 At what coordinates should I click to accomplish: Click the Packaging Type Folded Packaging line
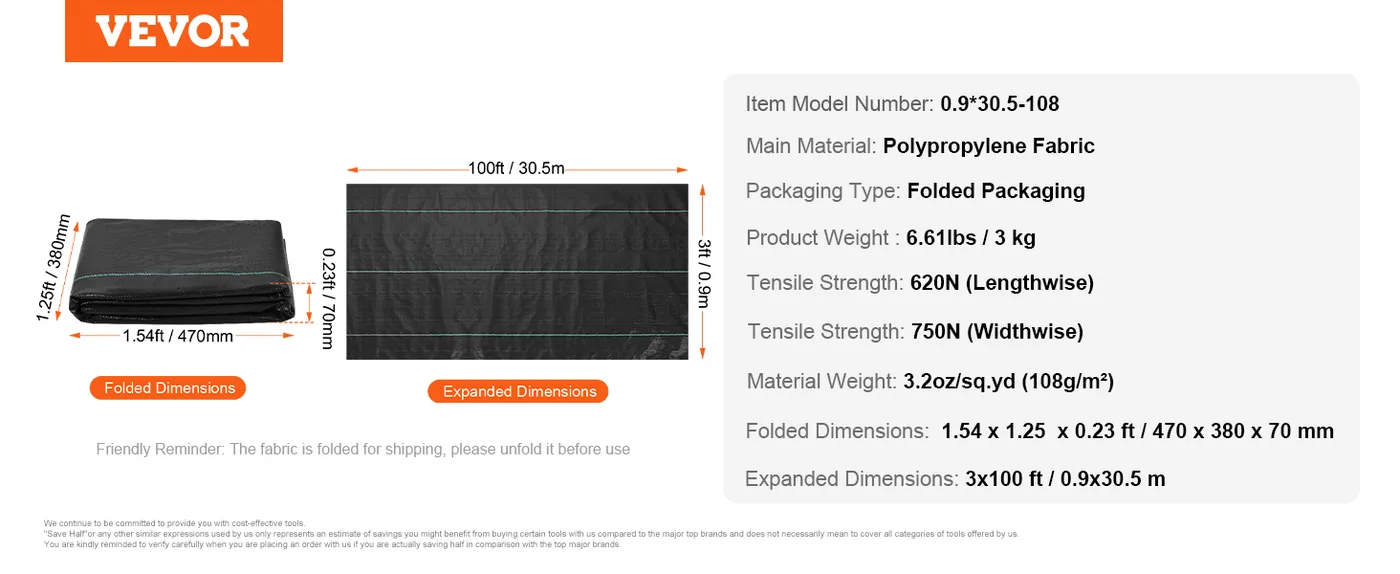pos(915,190)
